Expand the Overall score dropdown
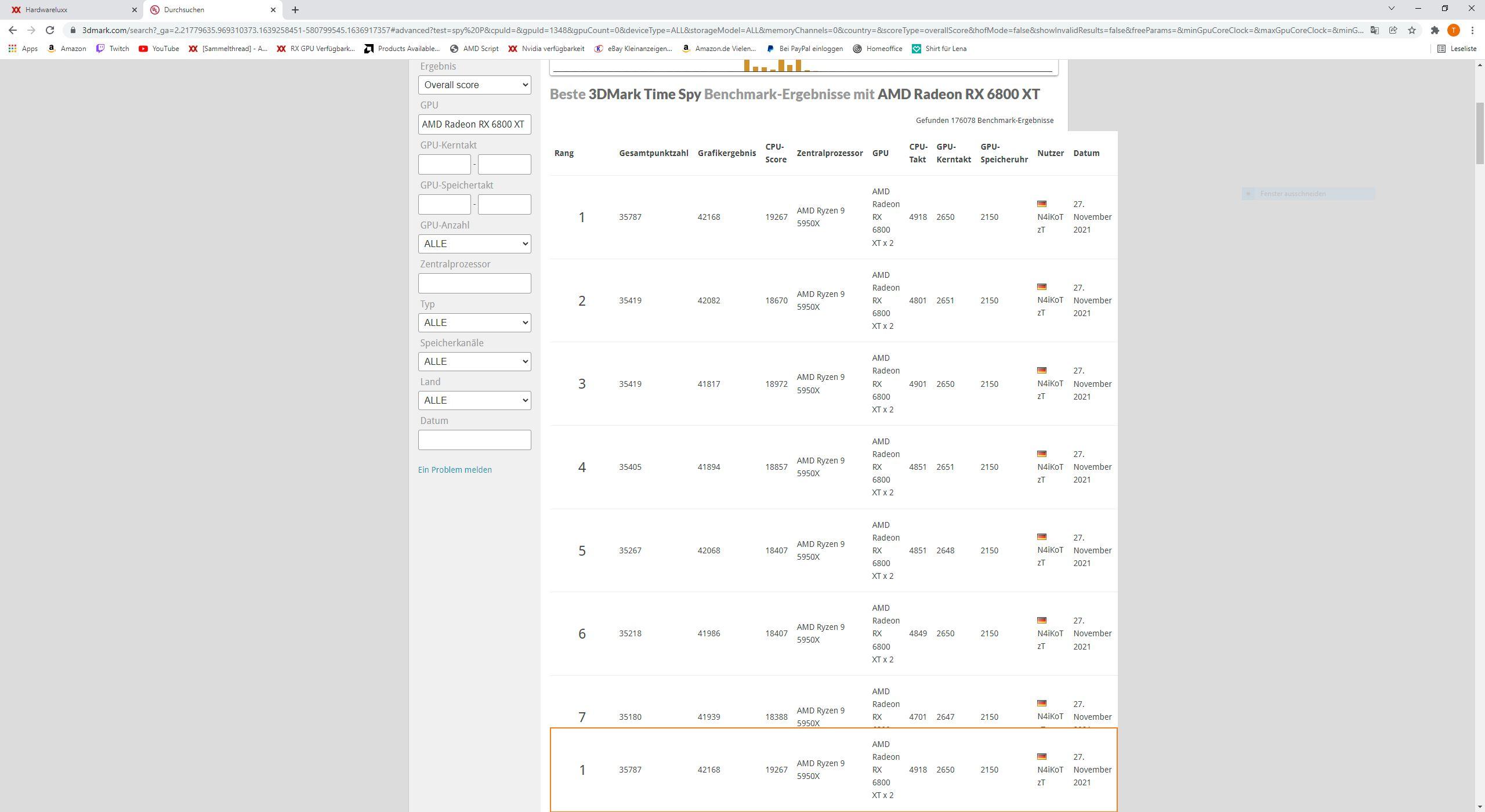This screenshot has height=812, width=1485. (474, 85)
